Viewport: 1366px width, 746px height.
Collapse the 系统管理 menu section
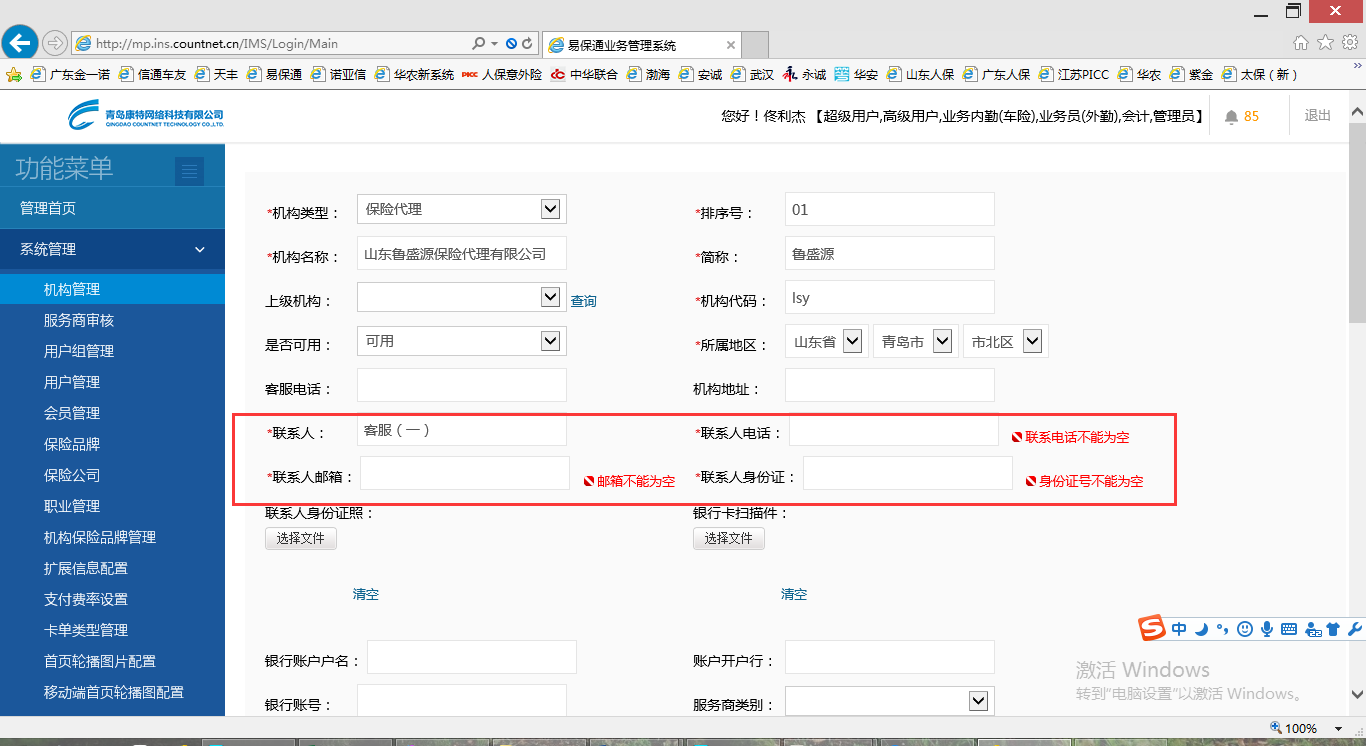112,249
